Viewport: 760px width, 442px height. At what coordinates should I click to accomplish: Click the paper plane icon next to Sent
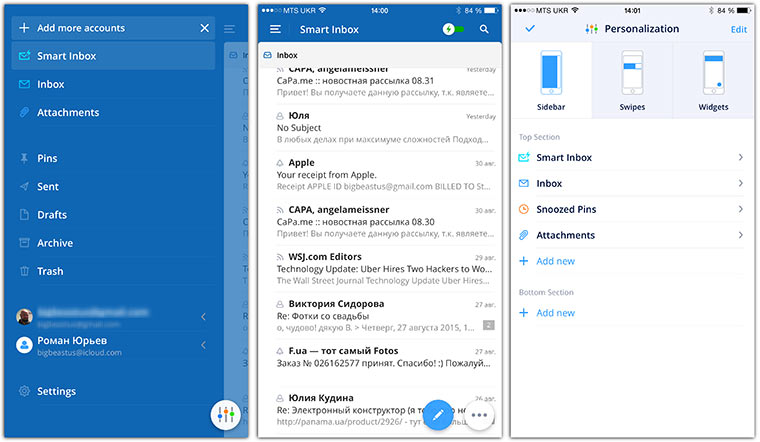tap(24, 186)
